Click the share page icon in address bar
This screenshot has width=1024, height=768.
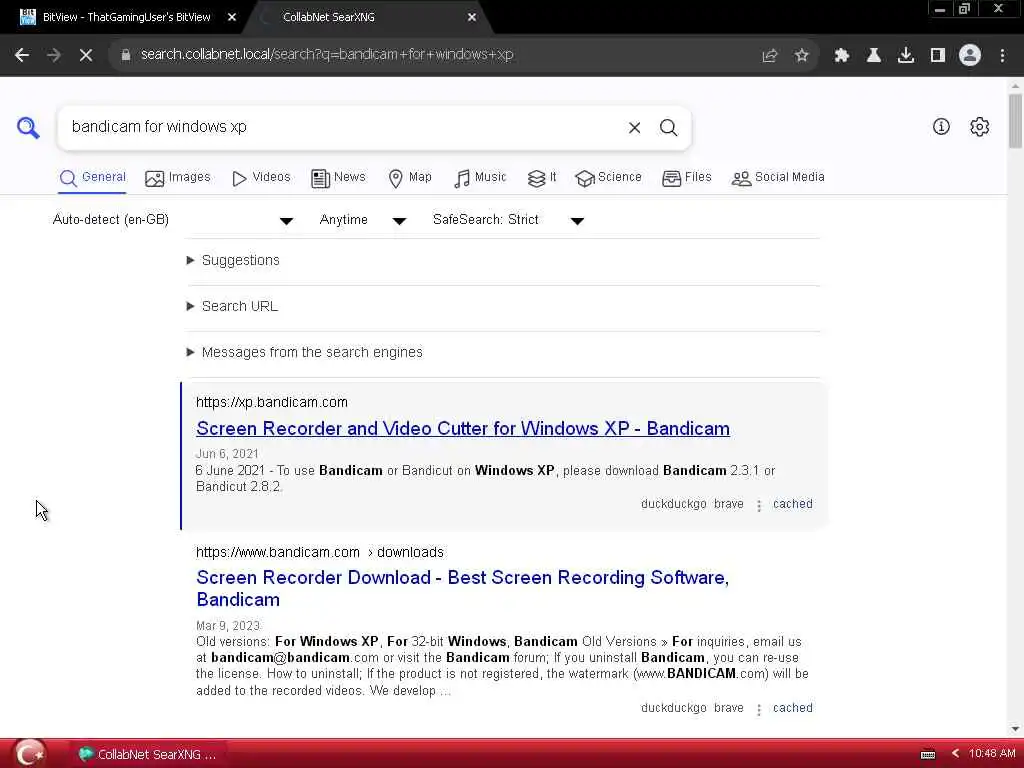coord(770,56)
